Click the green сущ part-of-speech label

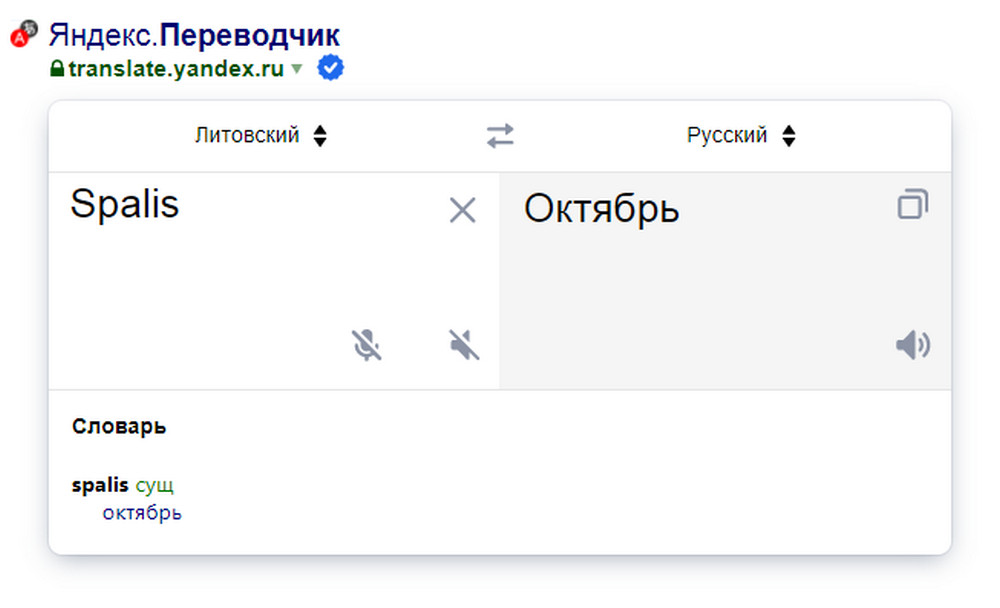point(155,486)
